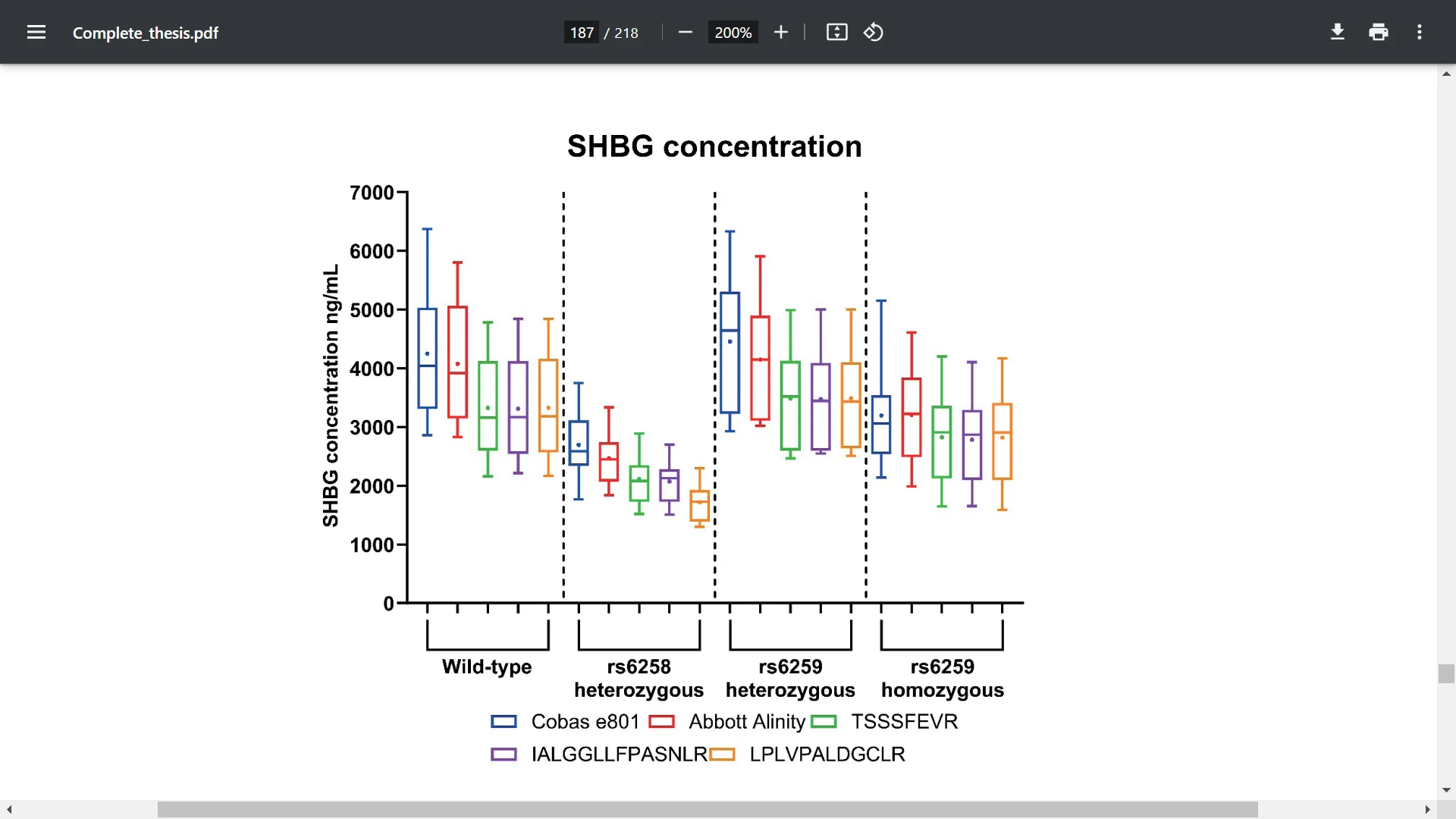Click the 6000 y-axis tick label
The width and height of the screenshot is (1456, 819).
click(x=372, y=251)
